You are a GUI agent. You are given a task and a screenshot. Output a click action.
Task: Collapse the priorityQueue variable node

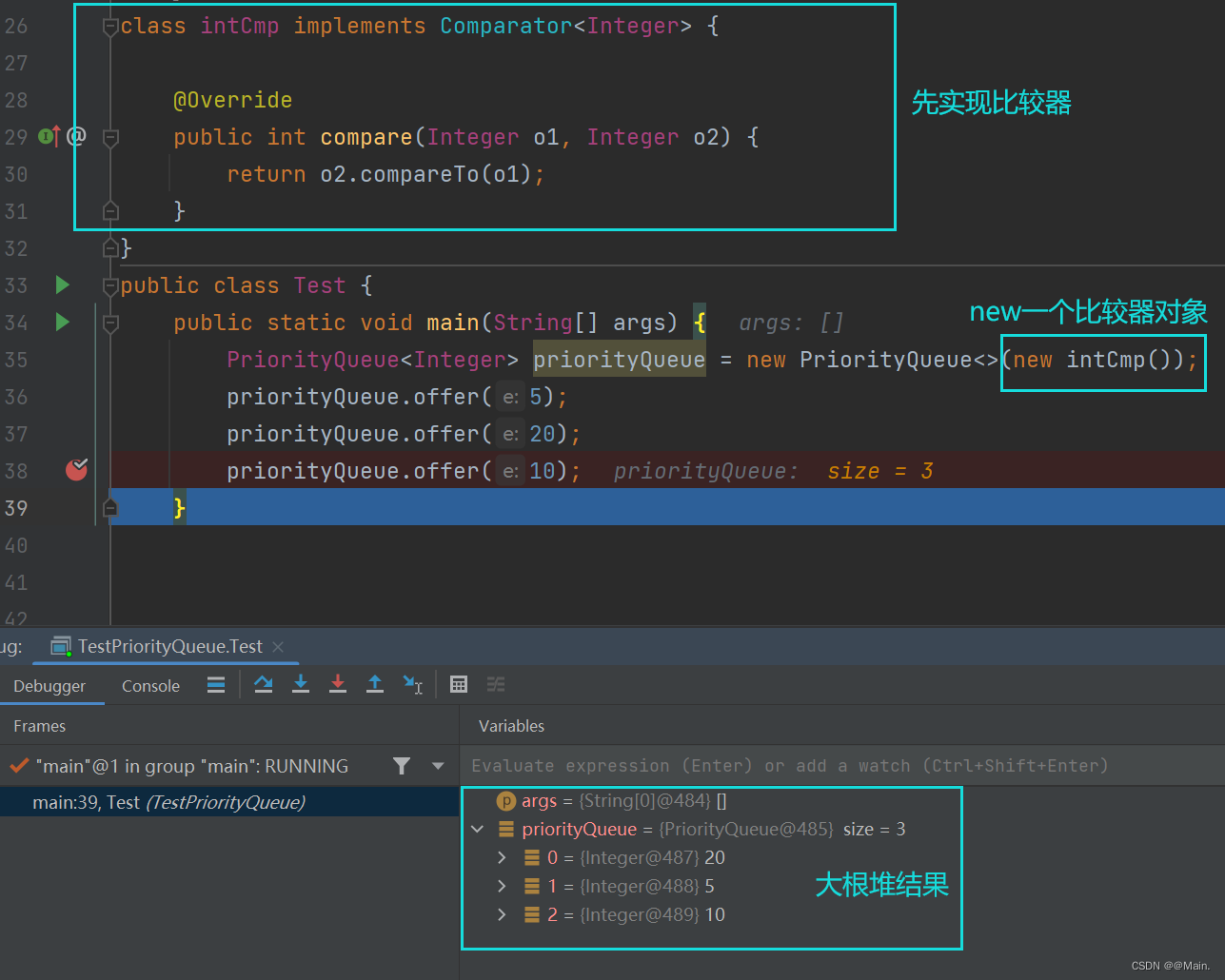pyautogui.click(x=478, y=830)
